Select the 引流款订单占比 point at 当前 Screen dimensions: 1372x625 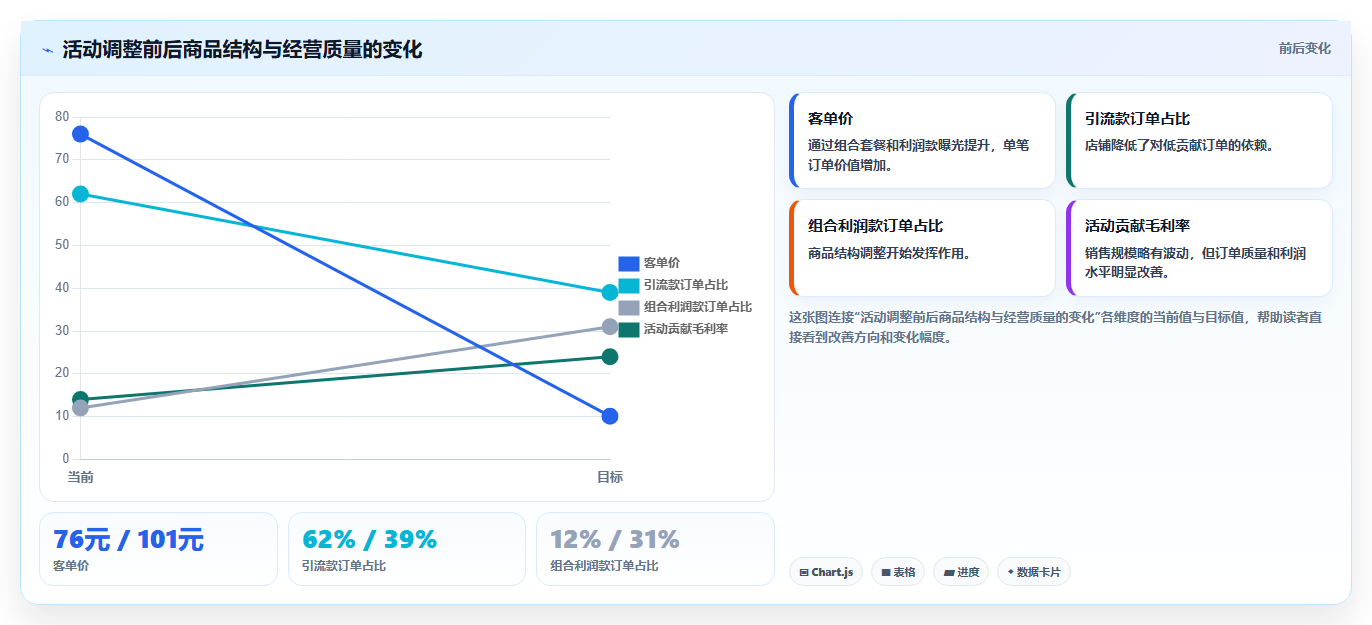[x=80, y=194]
